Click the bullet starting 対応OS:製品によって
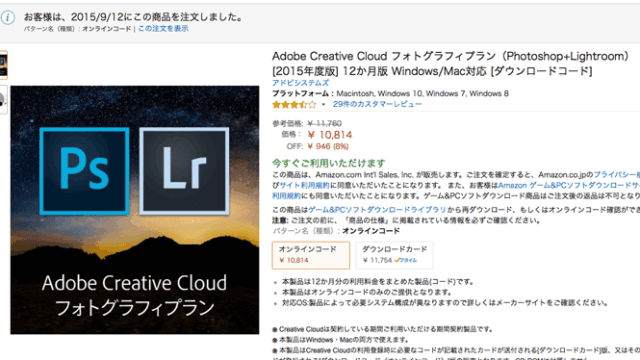 (x=445, y=303)
